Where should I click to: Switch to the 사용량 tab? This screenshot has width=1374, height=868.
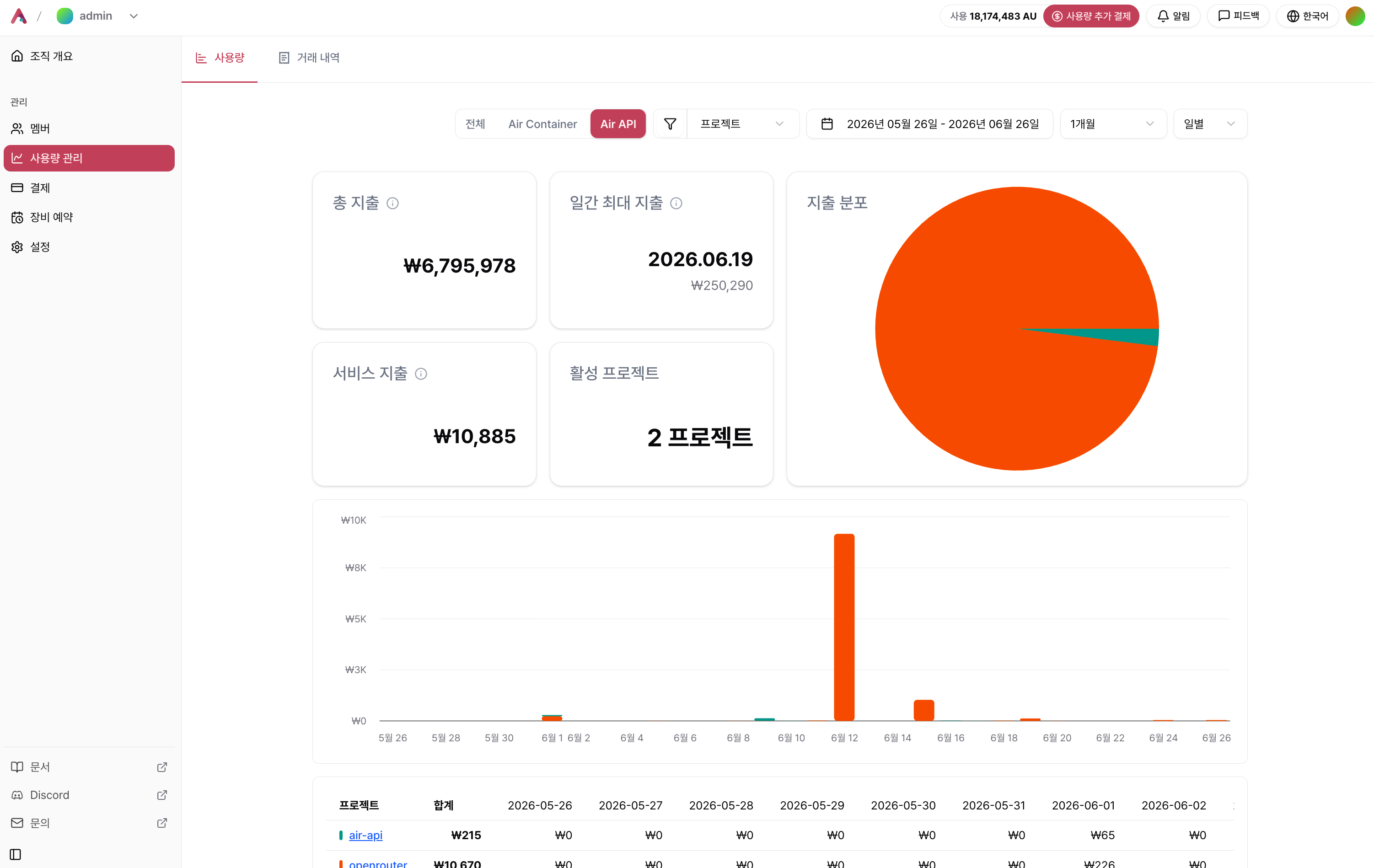[x=220, y=58]
